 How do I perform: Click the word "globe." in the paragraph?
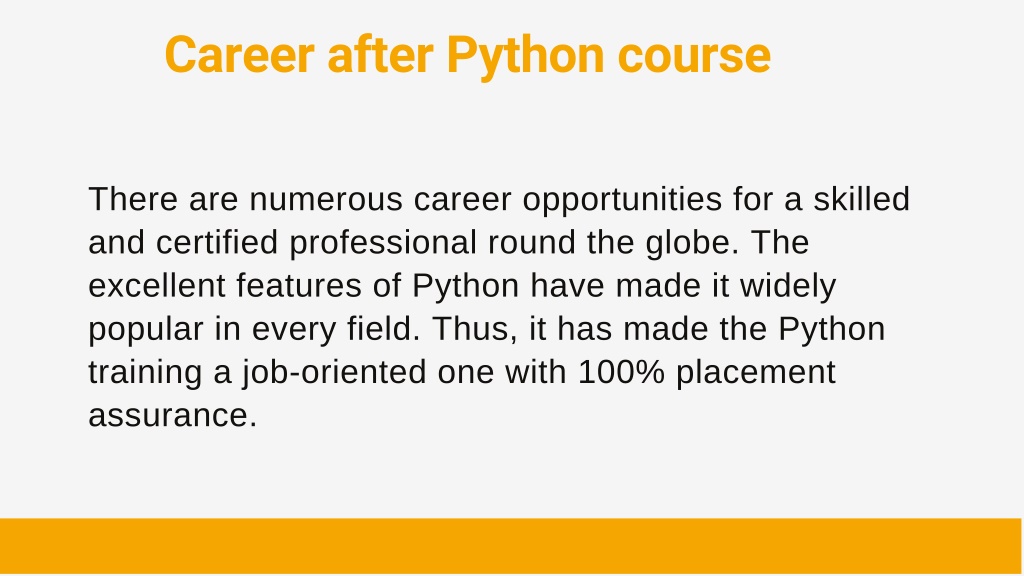click(x=692, y=242)
